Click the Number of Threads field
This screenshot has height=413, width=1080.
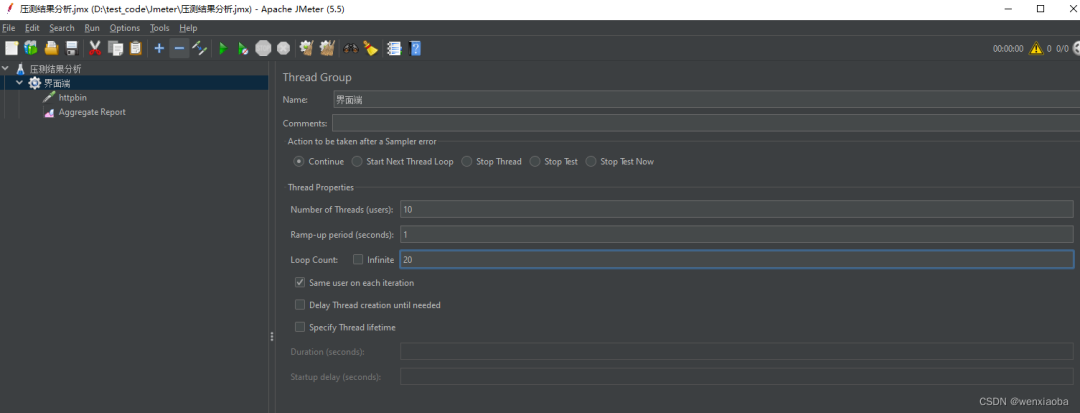[x=736, y=209]
